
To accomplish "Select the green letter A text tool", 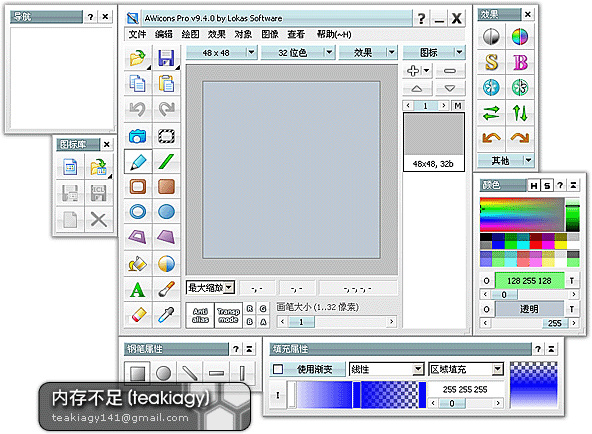I will click(138, 289).
